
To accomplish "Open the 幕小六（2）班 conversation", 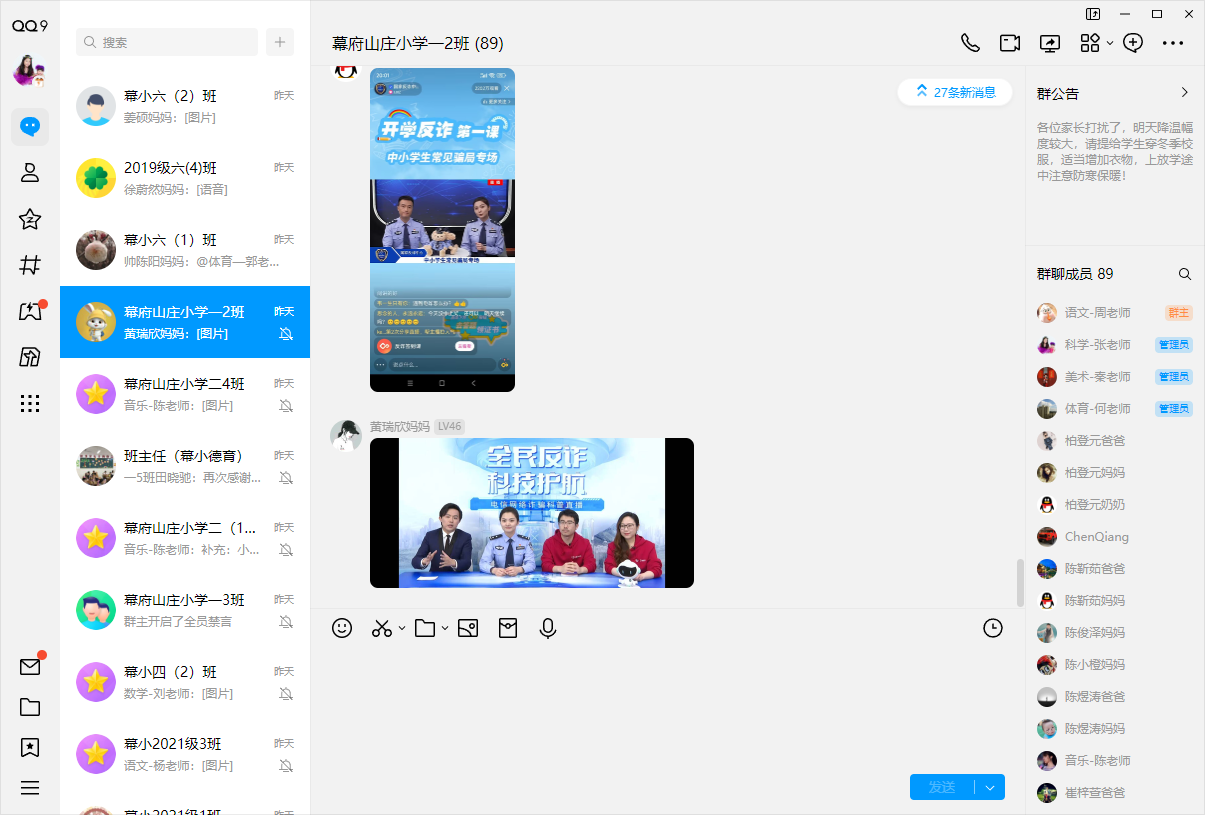I will click(185, 106).
